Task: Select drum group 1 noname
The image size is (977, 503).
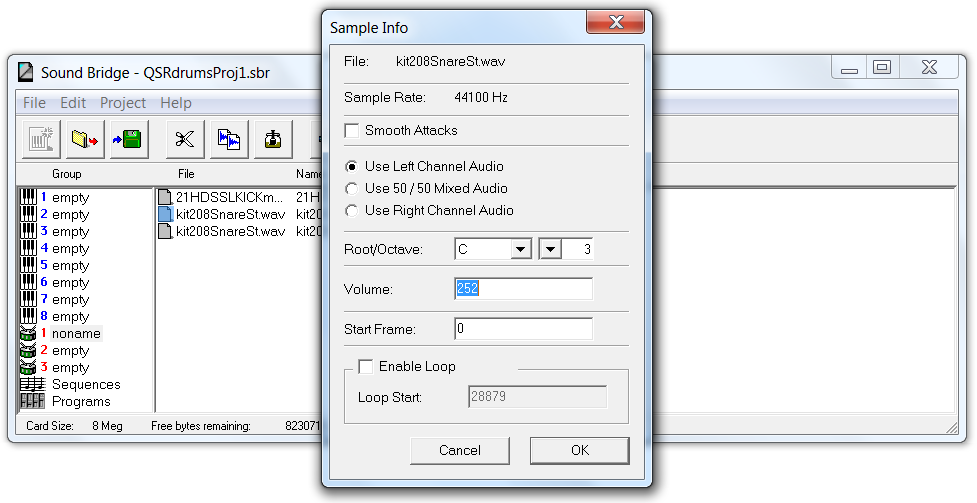Action: pos(75,333)
